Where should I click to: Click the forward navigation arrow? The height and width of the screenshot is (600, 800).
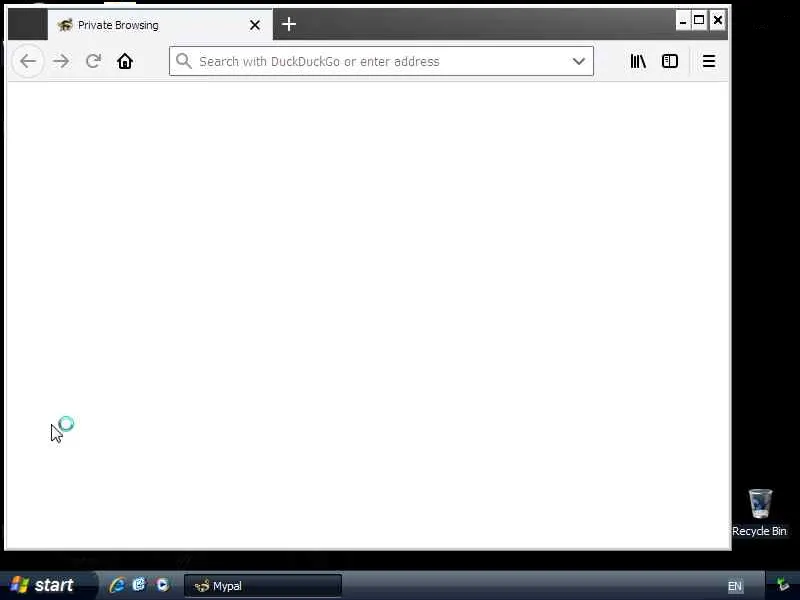click(61, 61)
